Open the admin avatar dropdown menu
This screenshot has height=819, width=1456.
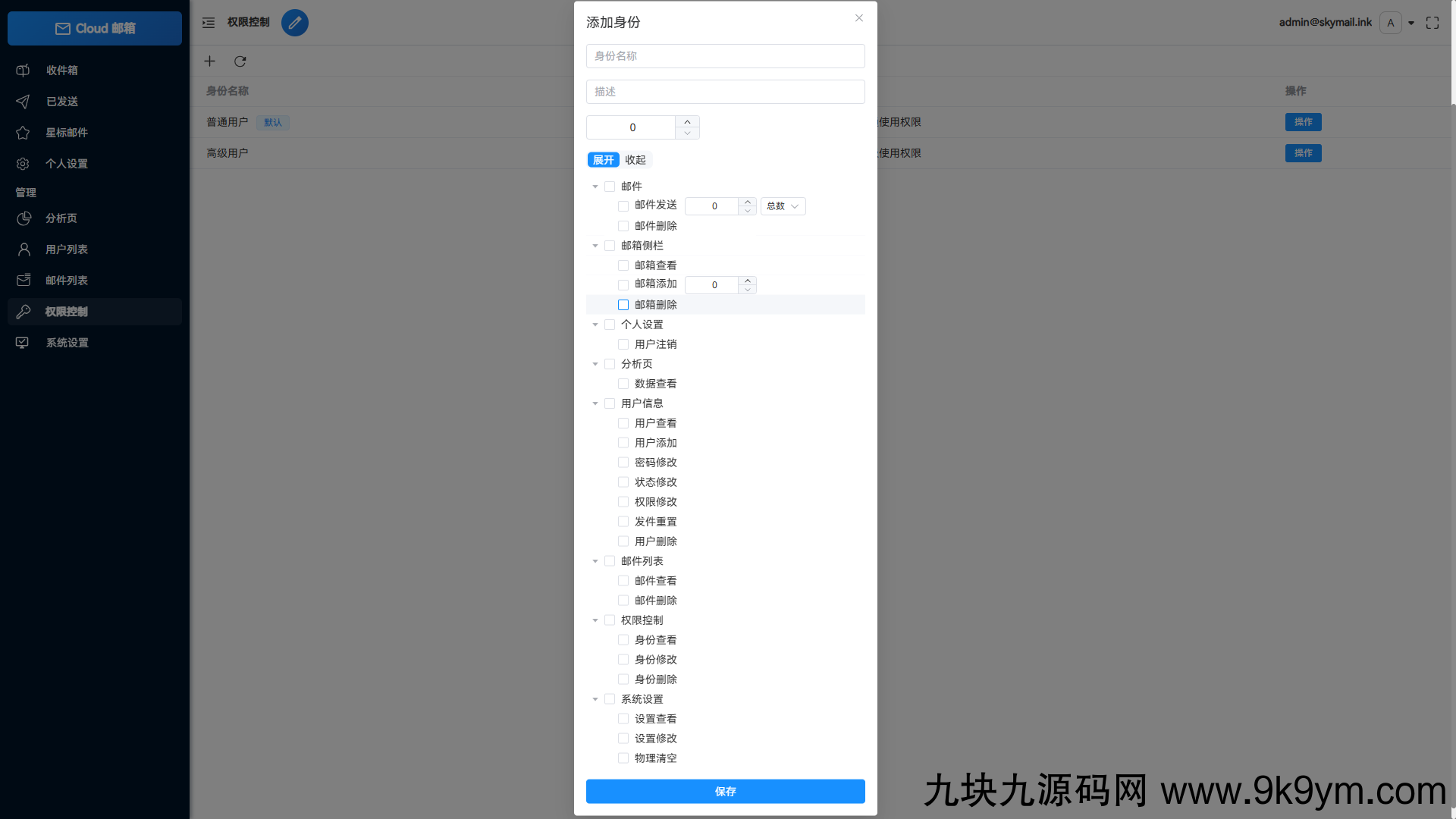(1399, 23)
